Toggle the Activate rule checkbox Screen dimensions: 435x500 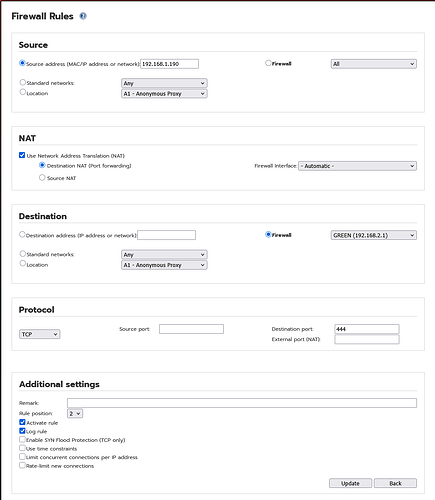(x=22, y=422)
